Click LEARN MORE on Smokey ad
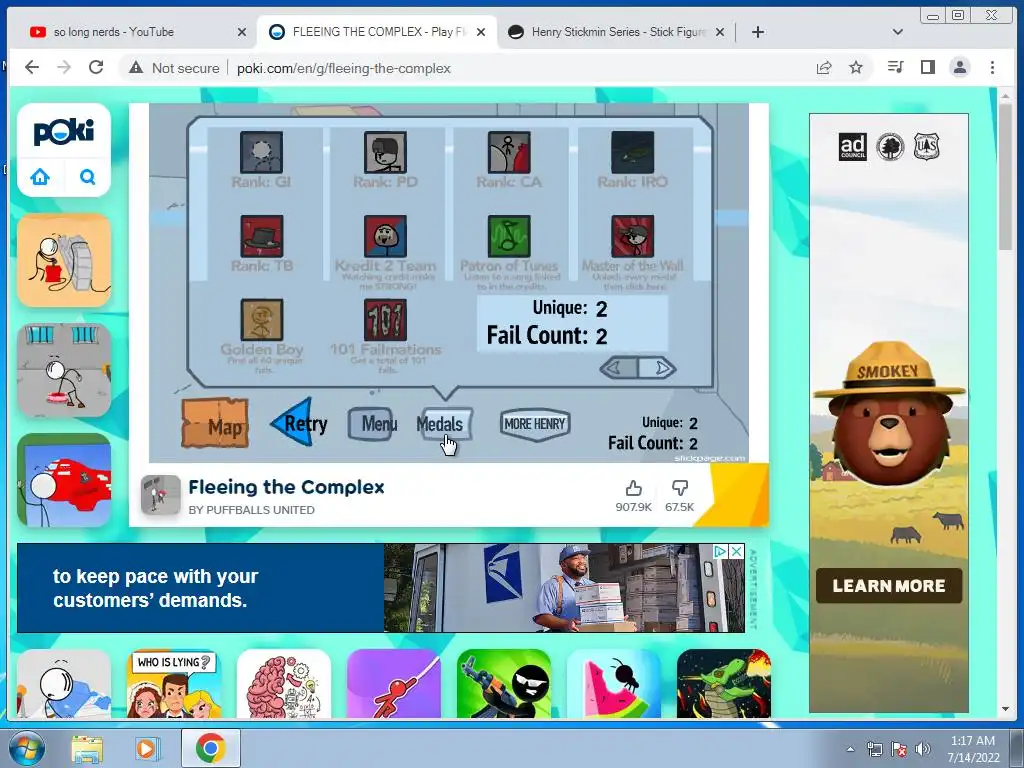This screenshot has width=1024, height=768. click(889, 586)
